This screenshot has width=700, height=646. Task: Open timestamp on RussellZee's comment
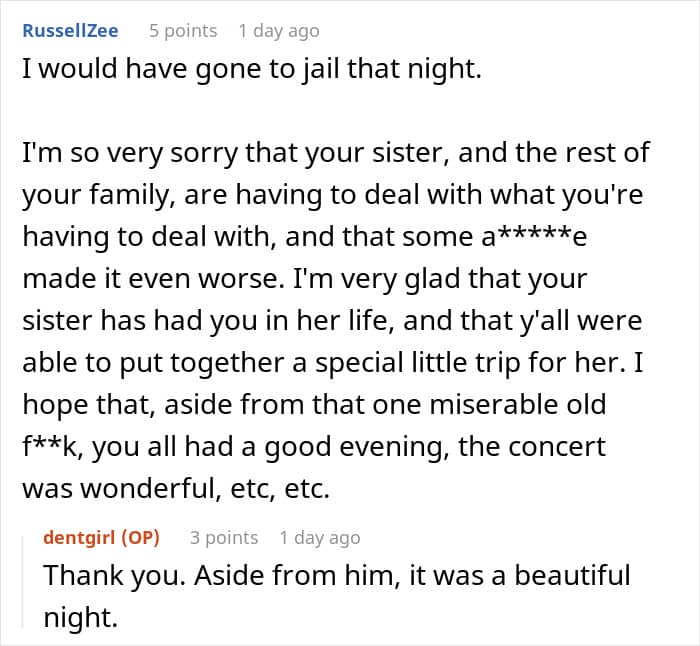[279, 31]
